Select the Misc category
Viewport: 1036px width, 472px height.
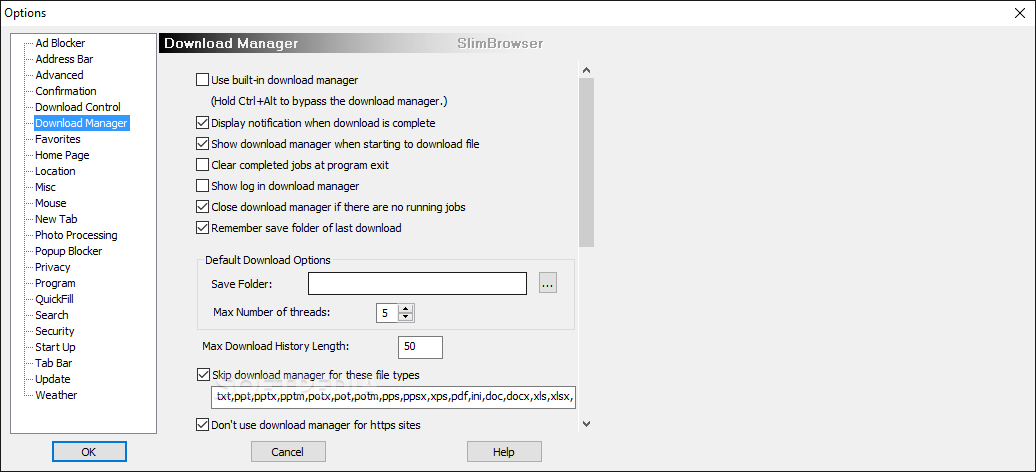(46, 187)
